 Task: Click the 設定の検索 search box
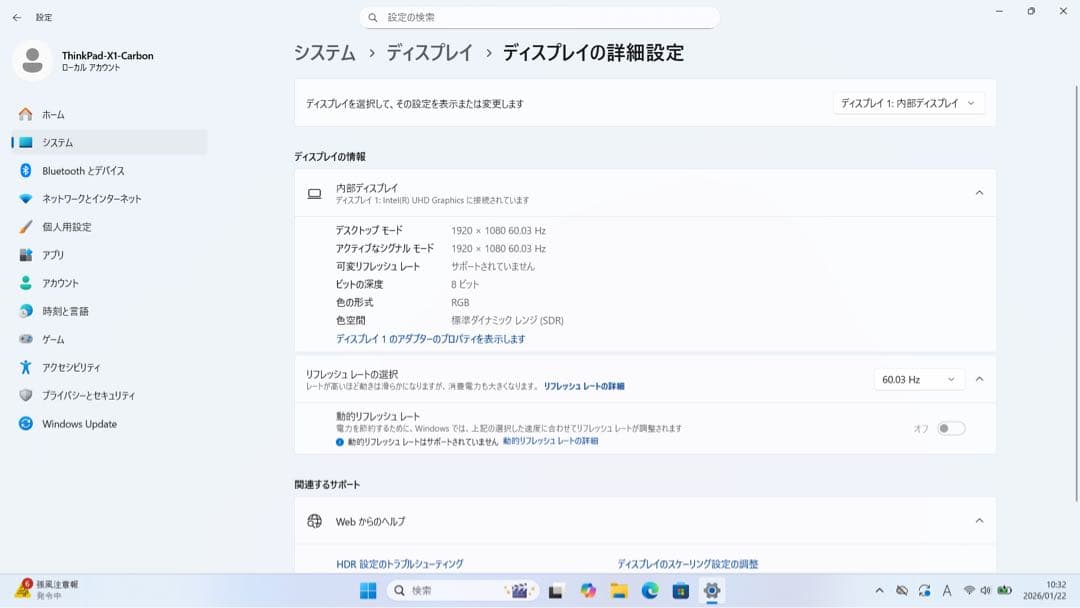(x=540, y=17)
